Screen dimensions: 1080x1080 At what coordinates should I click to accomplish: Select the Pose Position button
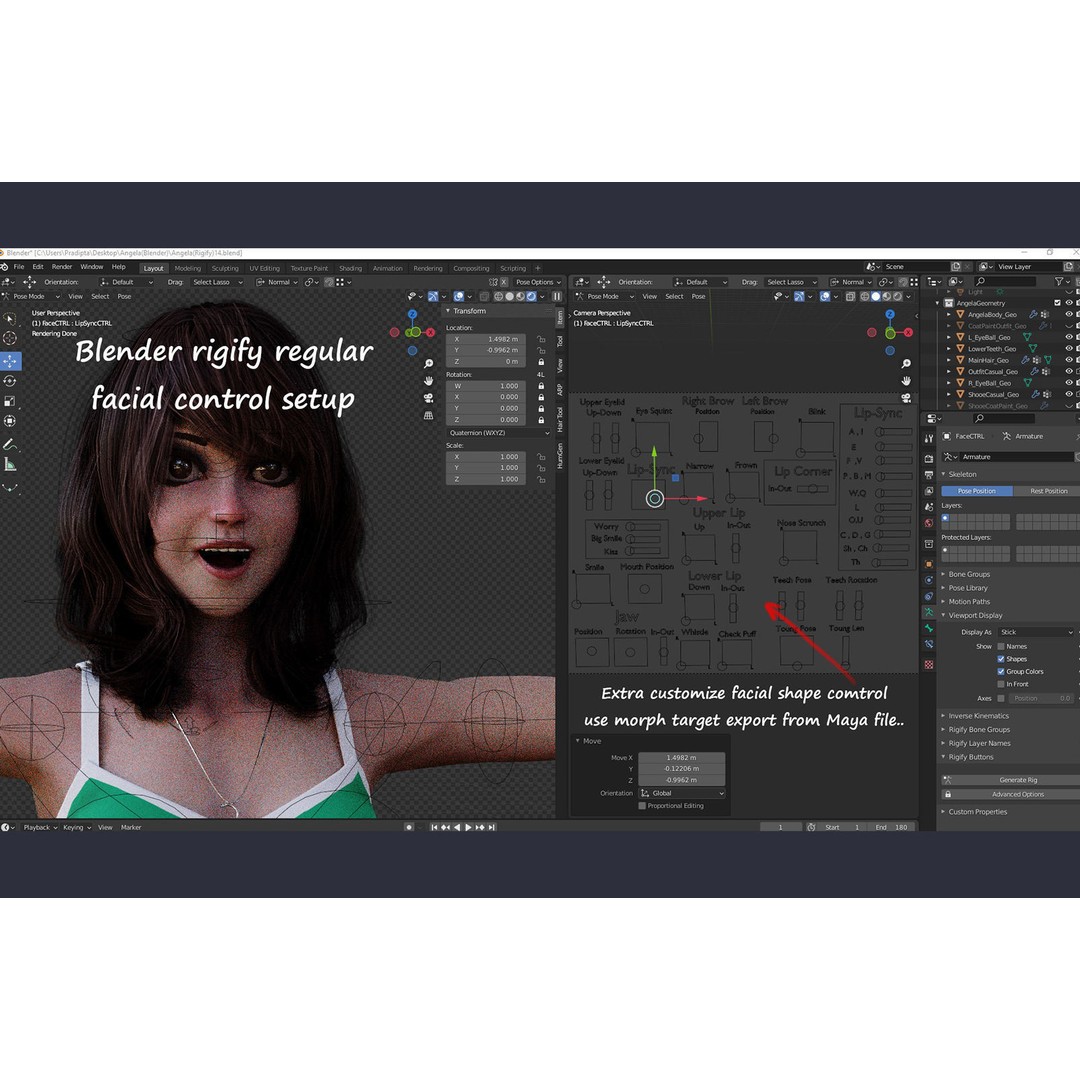click(x=977, y=491)
